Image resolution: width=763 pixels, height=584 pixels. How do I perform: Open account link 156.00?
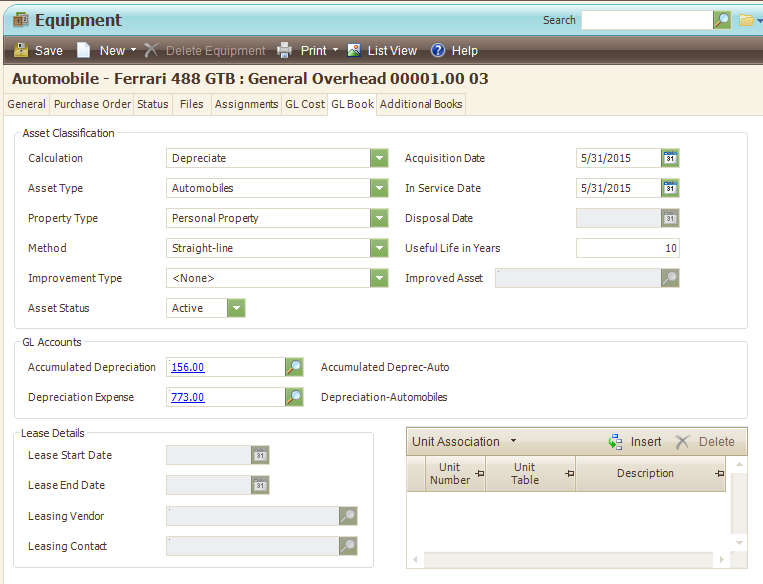coord(188,367)
